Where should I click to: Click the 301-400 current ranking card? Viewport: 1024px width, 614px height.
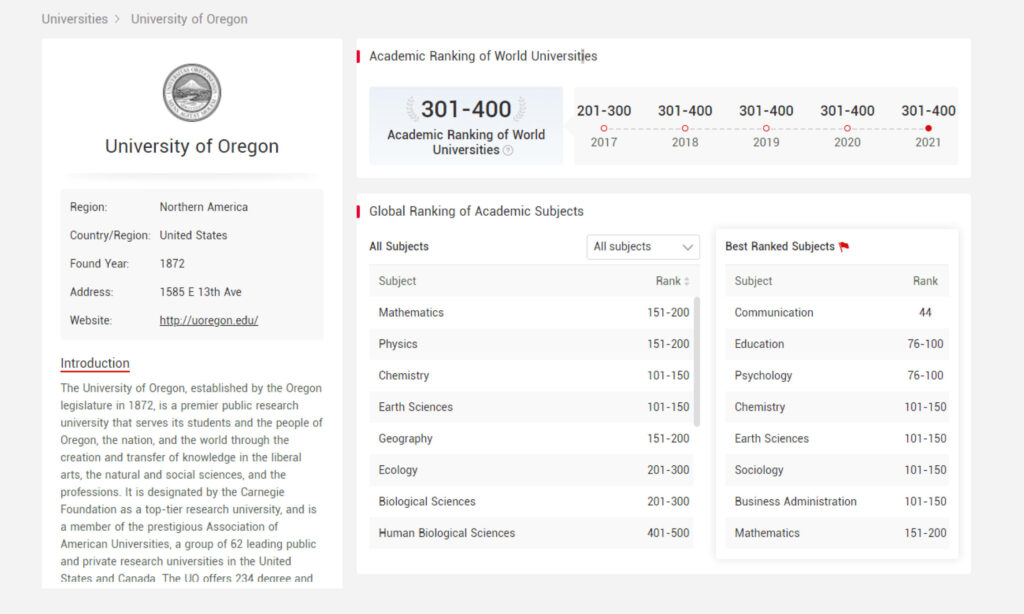(466, 125)
